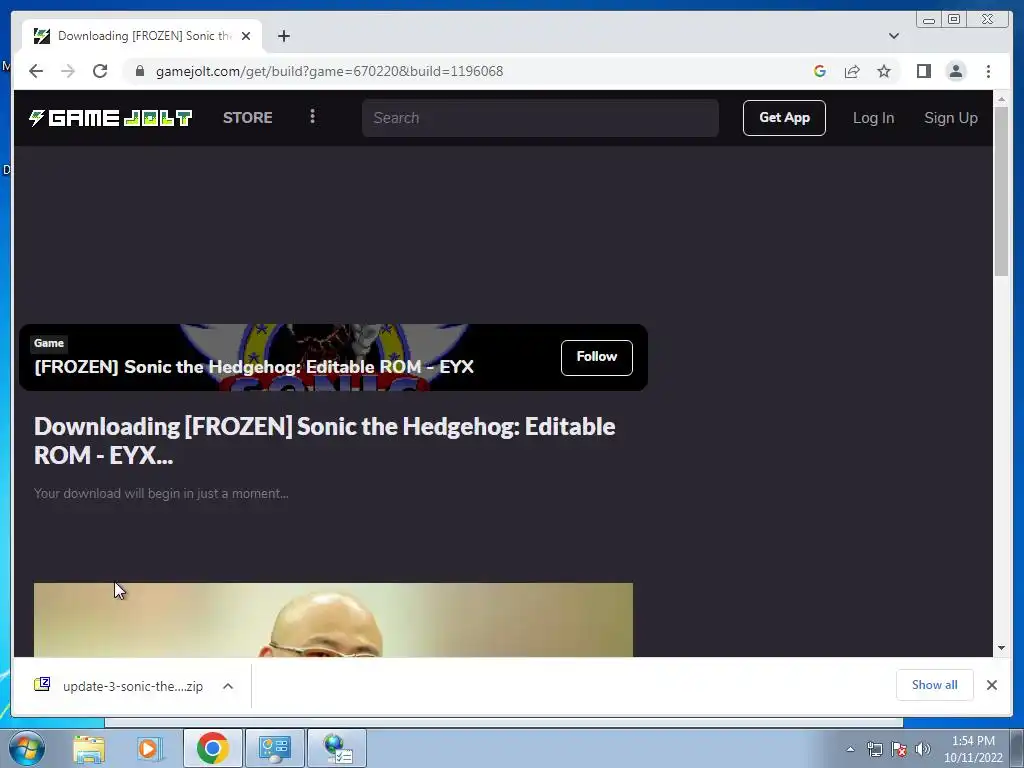Click the share page icon
The width and height of the screenshot is (1024, 768).
tap(852, 71)
